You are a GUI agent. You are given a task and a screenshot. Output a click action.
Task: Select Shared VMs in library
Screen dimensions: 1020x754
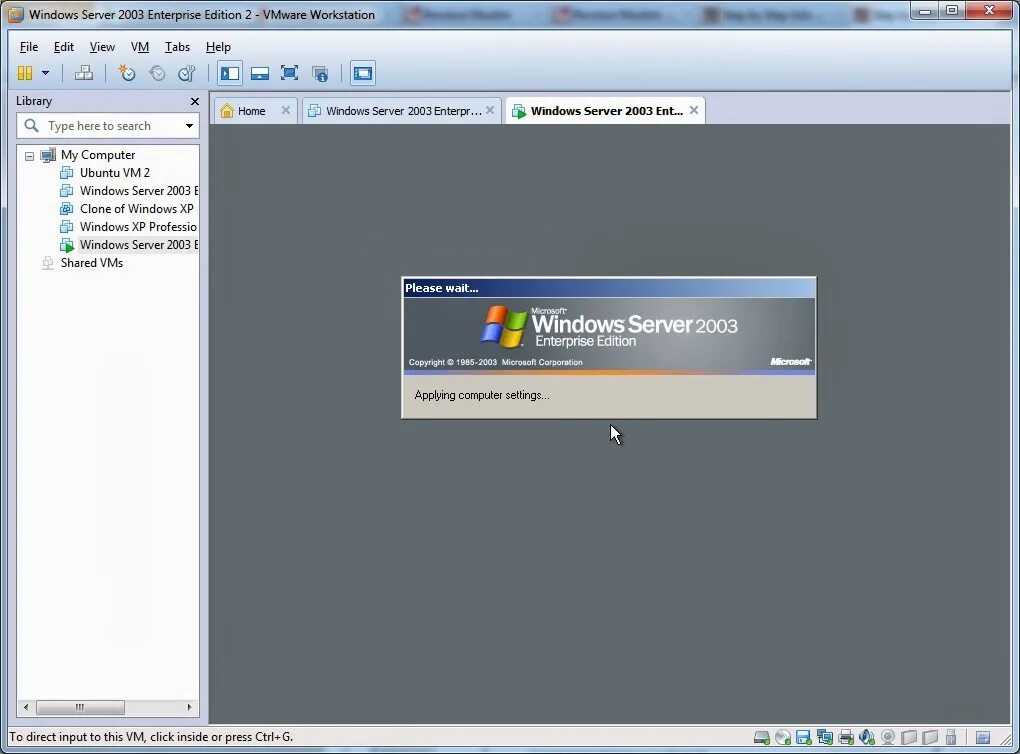92,263
